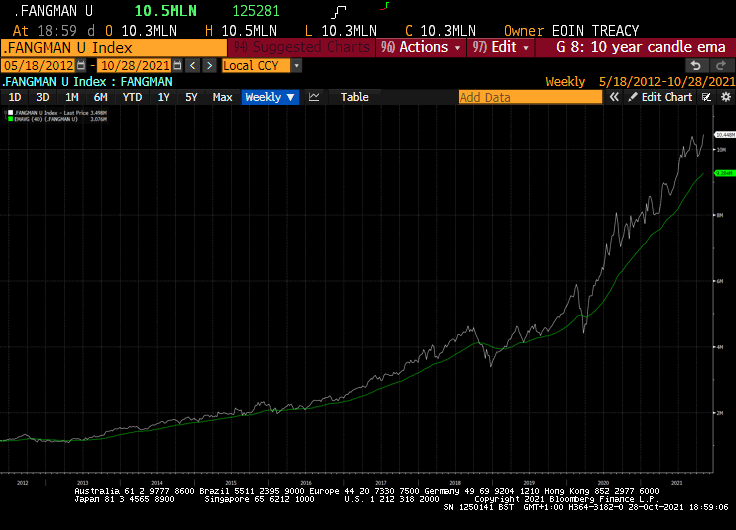Viewport: 736px width, 530px height.
Task: Select the YTD range tab
Action: coord(132,97)
